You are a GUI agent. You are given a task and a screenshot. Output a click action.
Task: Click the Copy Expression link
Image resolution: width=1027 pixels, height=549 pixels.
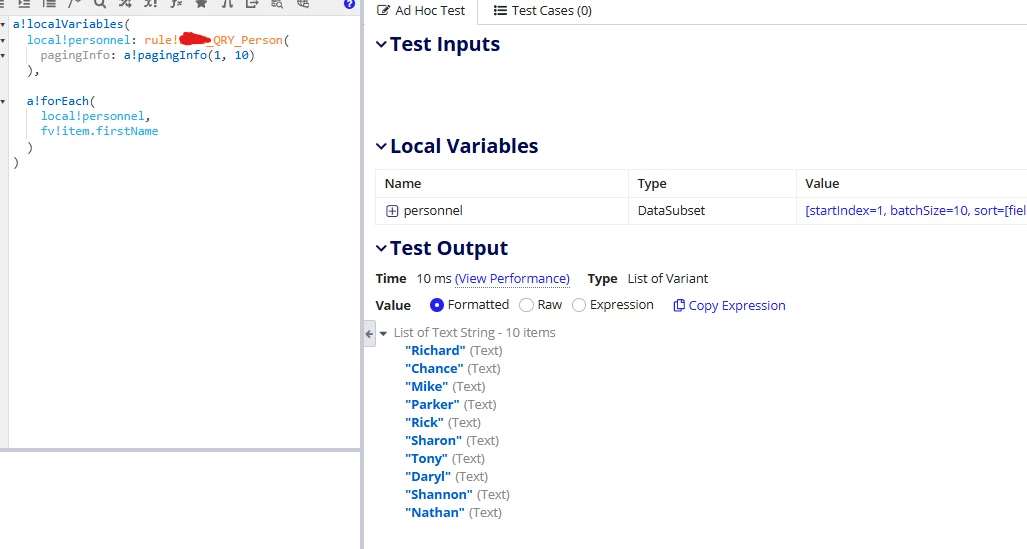pyautogui.click(x=737, y=305)
